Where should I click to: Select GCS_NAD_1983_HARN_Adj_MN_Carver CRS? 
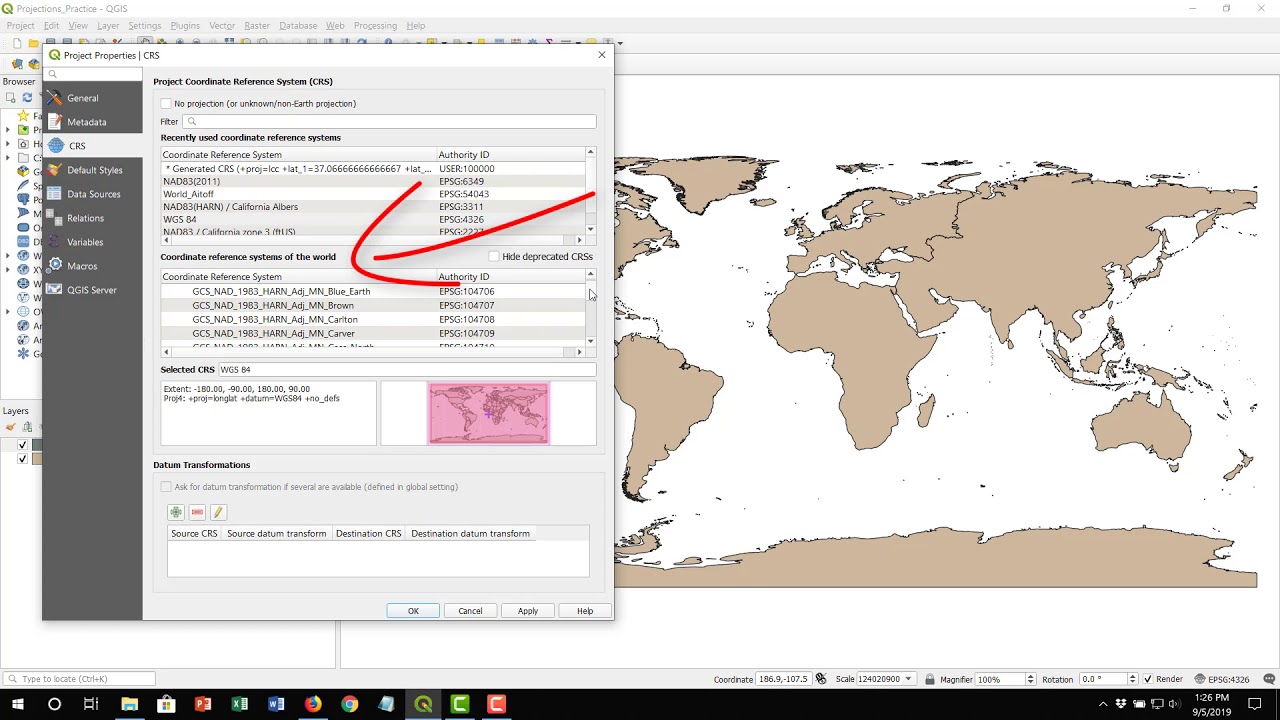373,333
